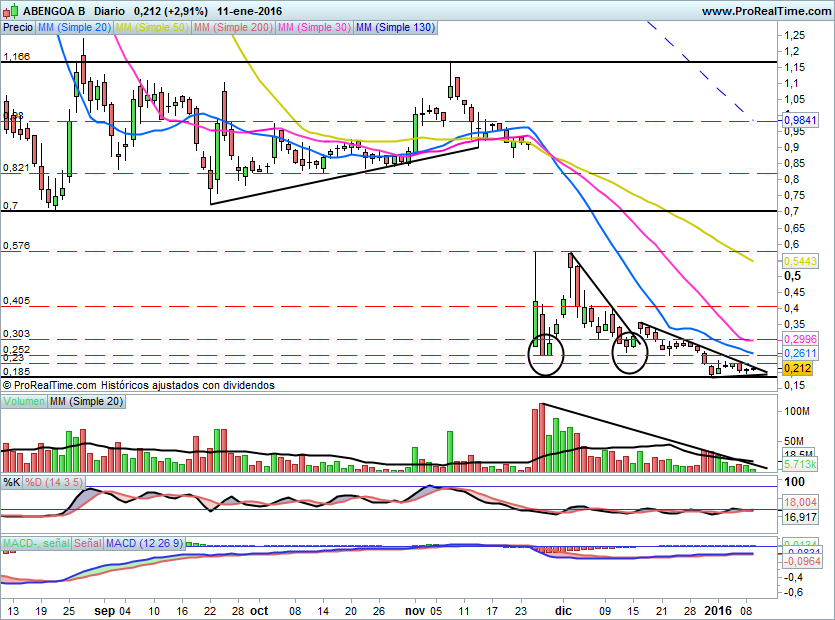Click the yellow MM (Simple 50) label
The image size is (835, 620).
point(152,28)
